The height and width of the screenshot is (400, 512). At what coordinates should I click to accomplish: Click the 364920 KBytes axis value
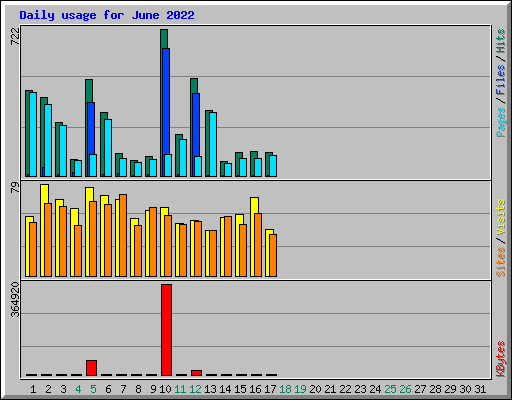pyautogui.click(x=15, y=299)
